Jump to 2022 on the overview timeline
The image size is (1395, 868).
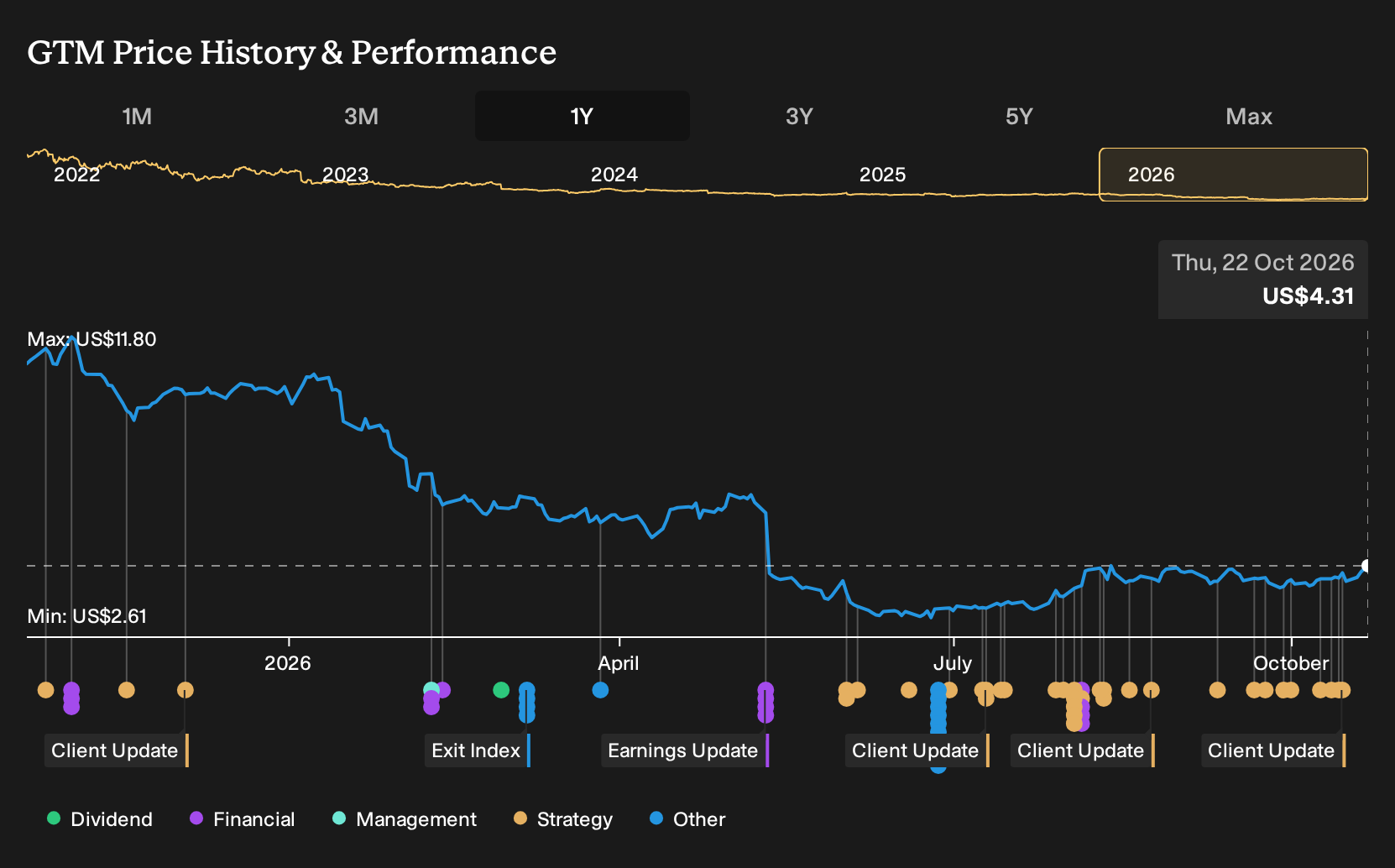pyautogui.click(x=76, y=175)
